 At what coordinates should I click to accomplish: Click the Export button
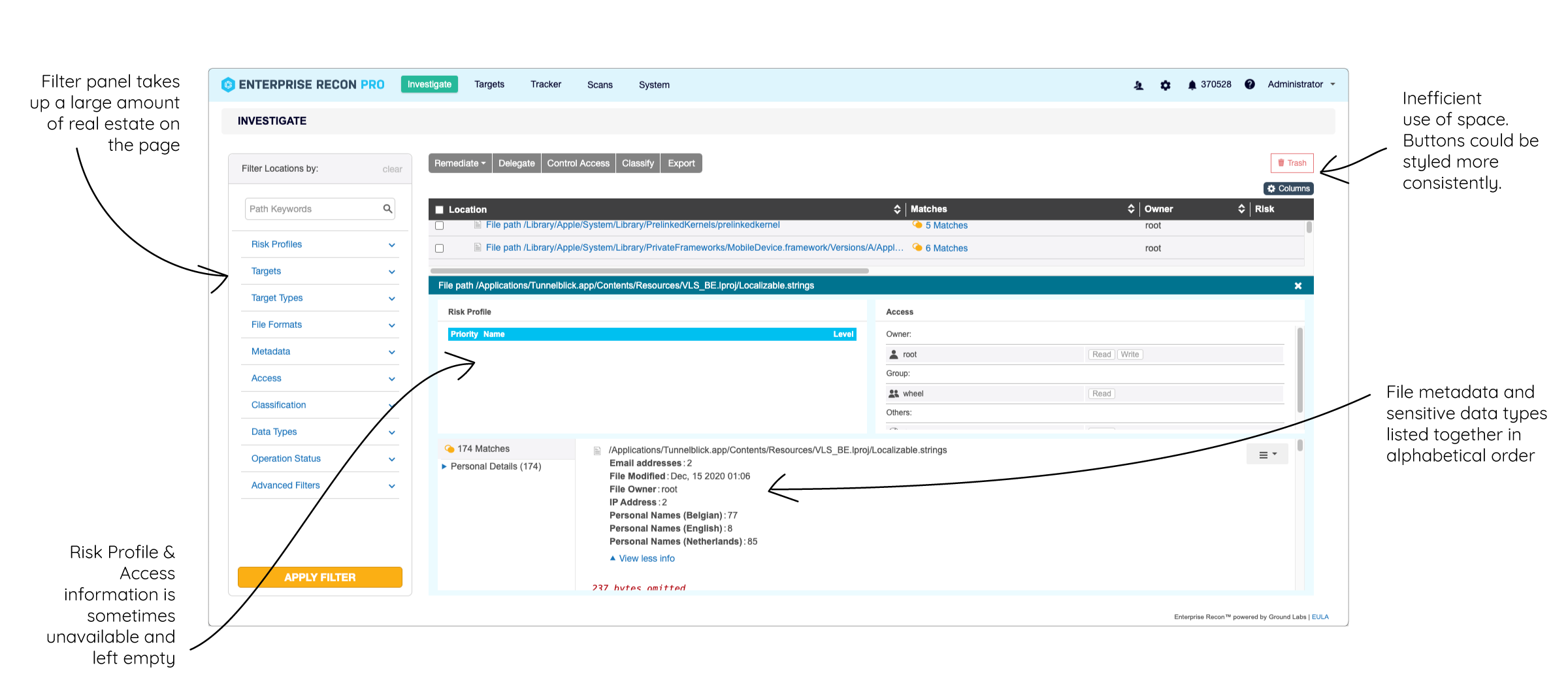pyautogui.click(x=681, y=163)
